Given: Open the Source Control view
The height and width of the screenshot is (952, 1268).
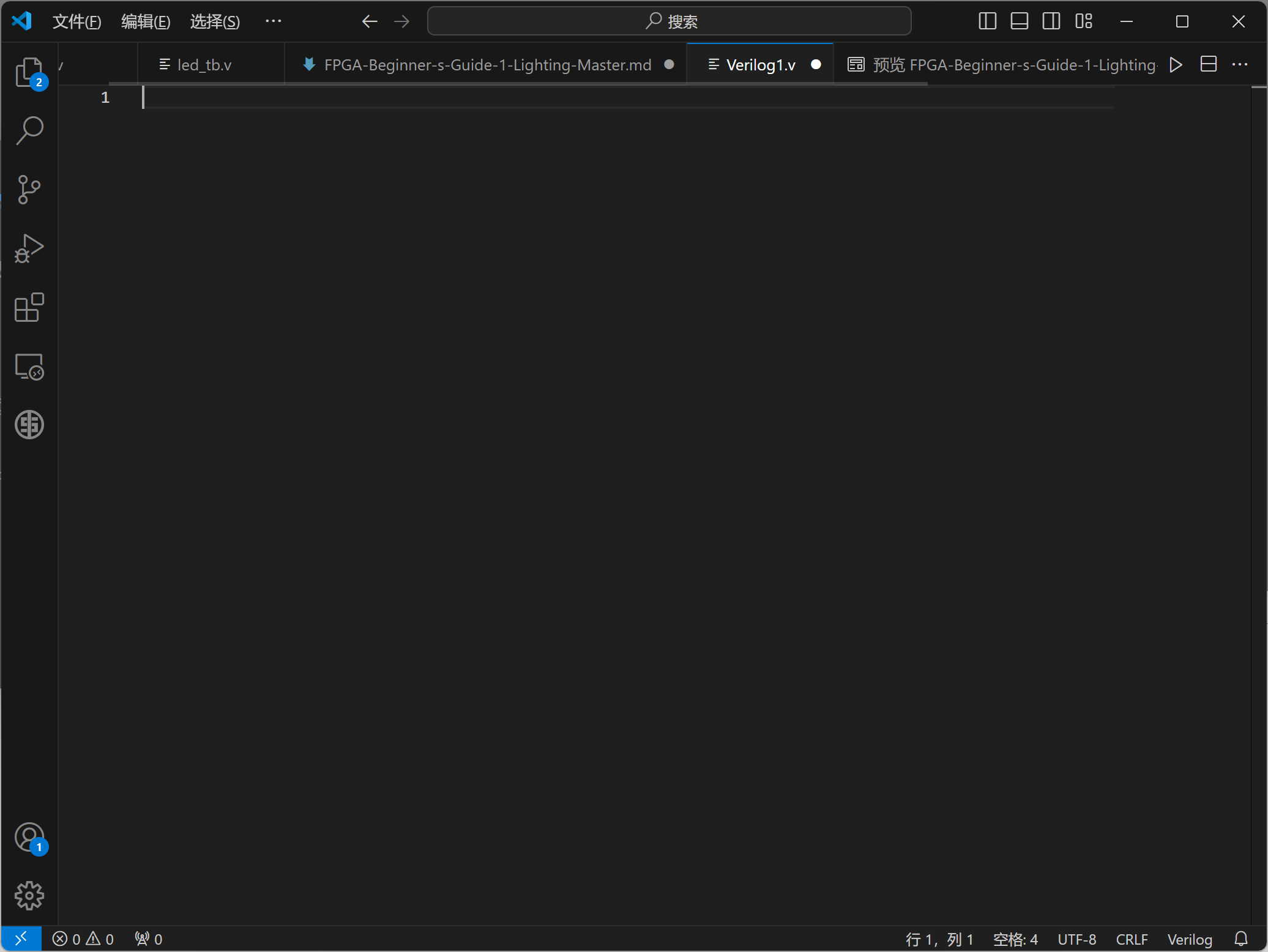Looking at the screenshot, I should click(29, 190).
